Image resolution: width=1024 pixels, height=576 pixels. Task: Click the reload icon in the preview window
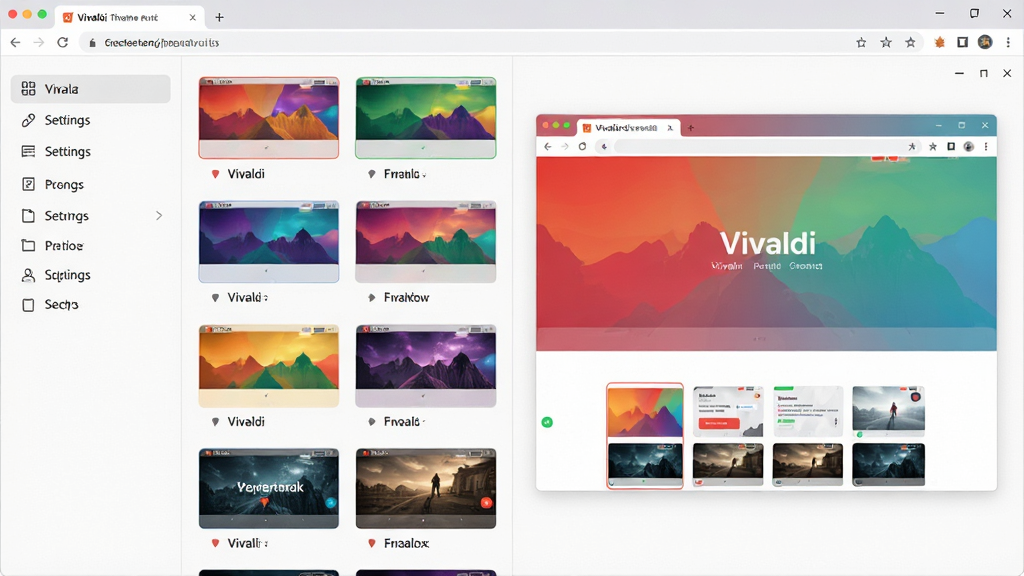(x=583, y=147)
